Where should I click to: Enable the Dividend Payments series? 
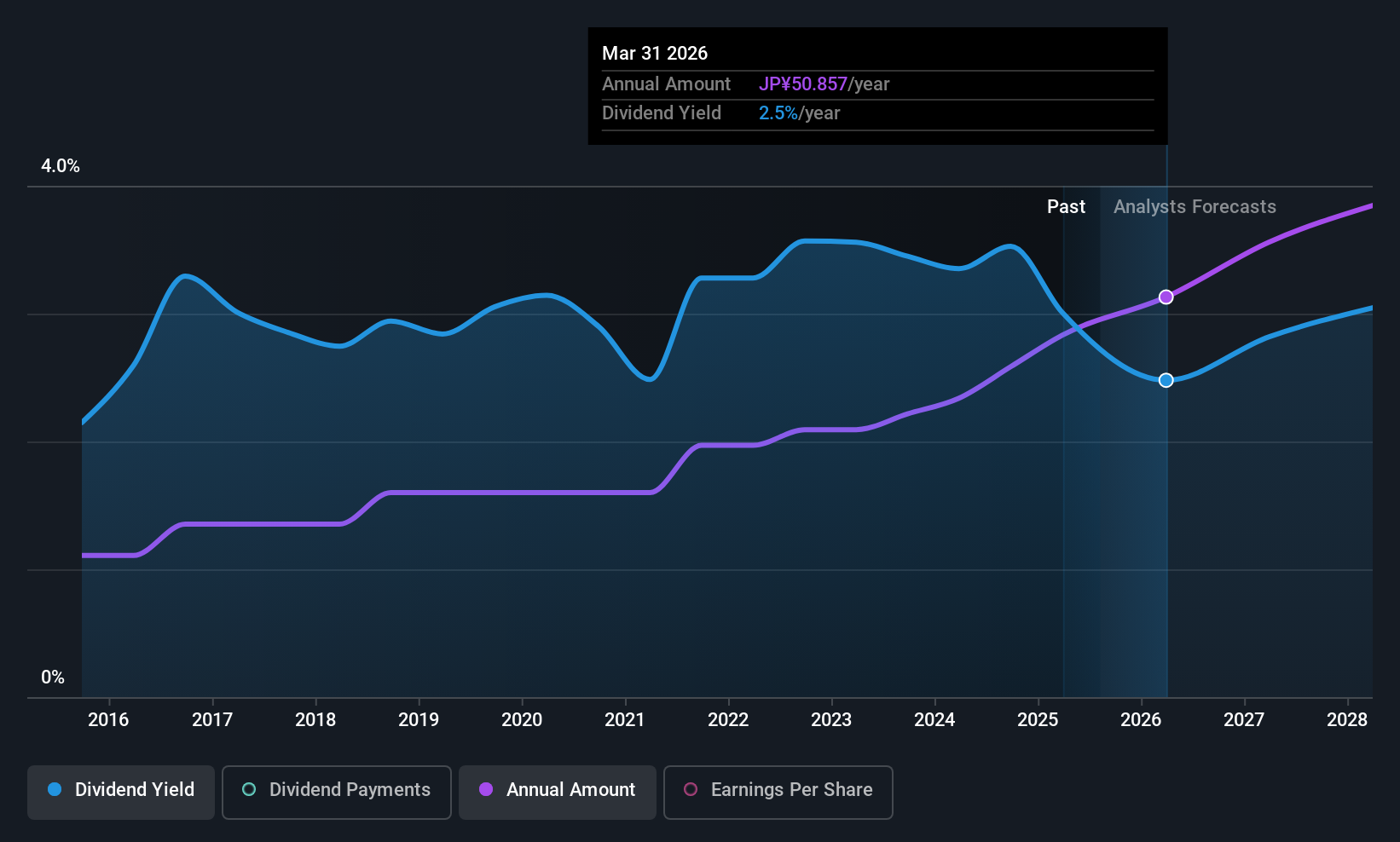pos(336,791)
